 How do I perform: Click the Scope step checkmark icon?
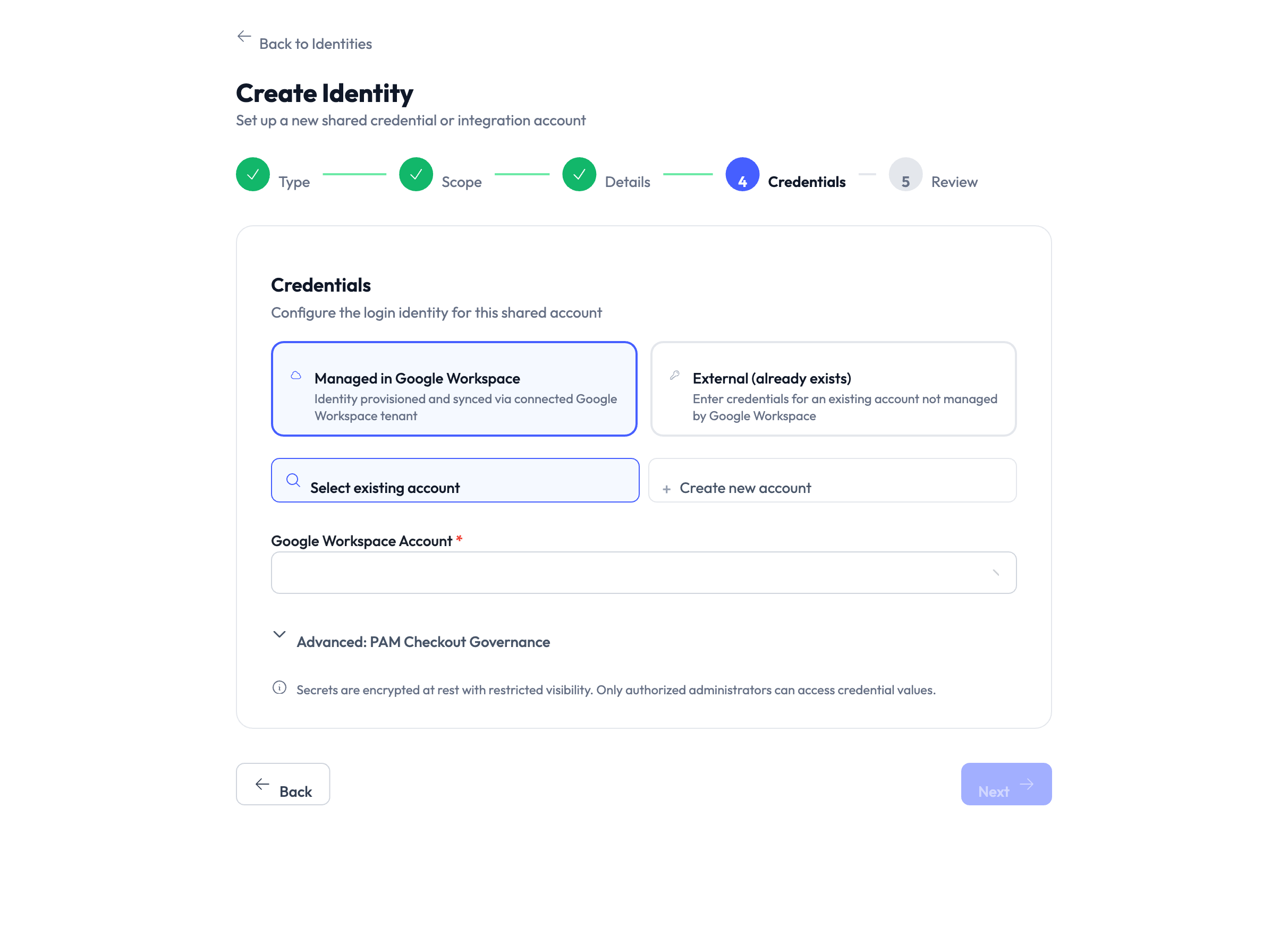(x=416, y=174)
